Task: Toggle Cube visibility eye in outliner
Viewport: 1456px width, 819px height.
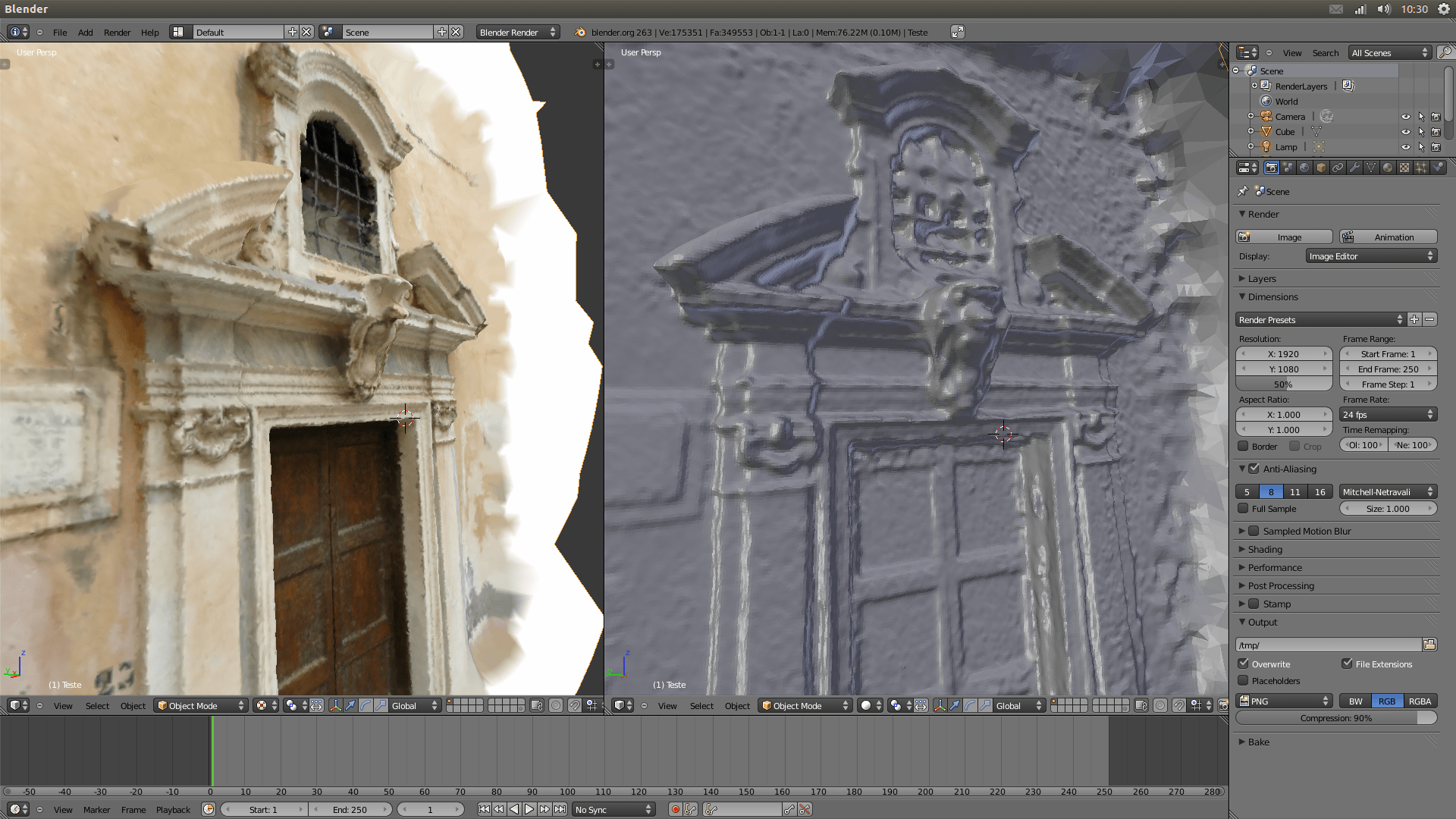Action: [1405, 132]
